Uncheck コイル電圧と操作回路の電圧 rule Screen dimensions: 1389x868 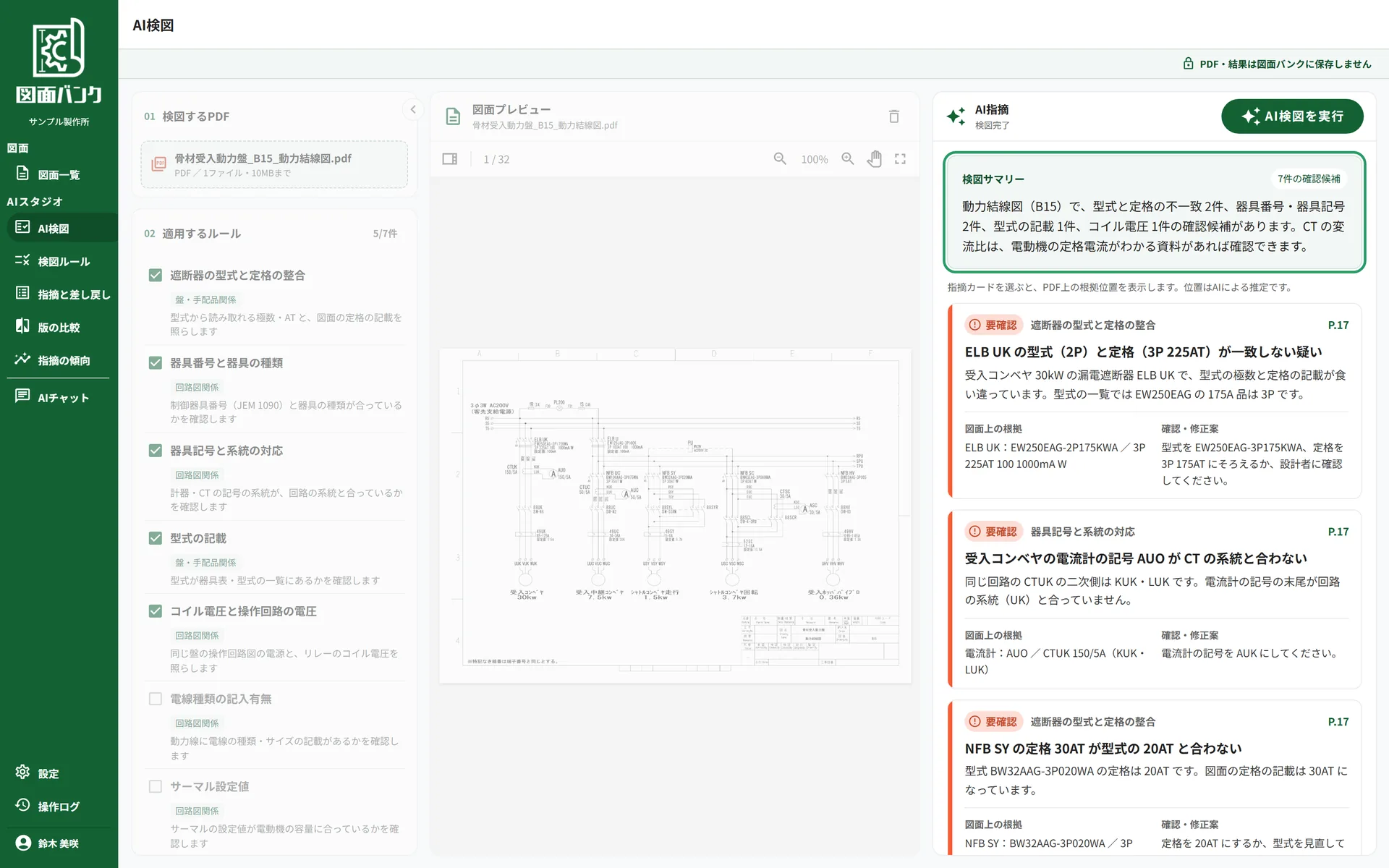point(155,611)
